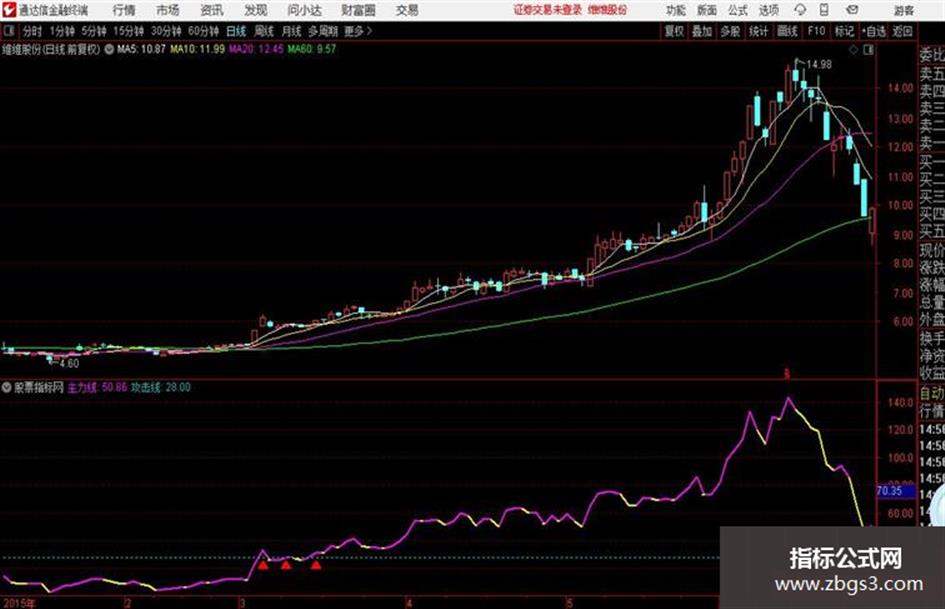Open the 交易 menu
The height and width of the screenshot is (609, 945).
[407, 10]
